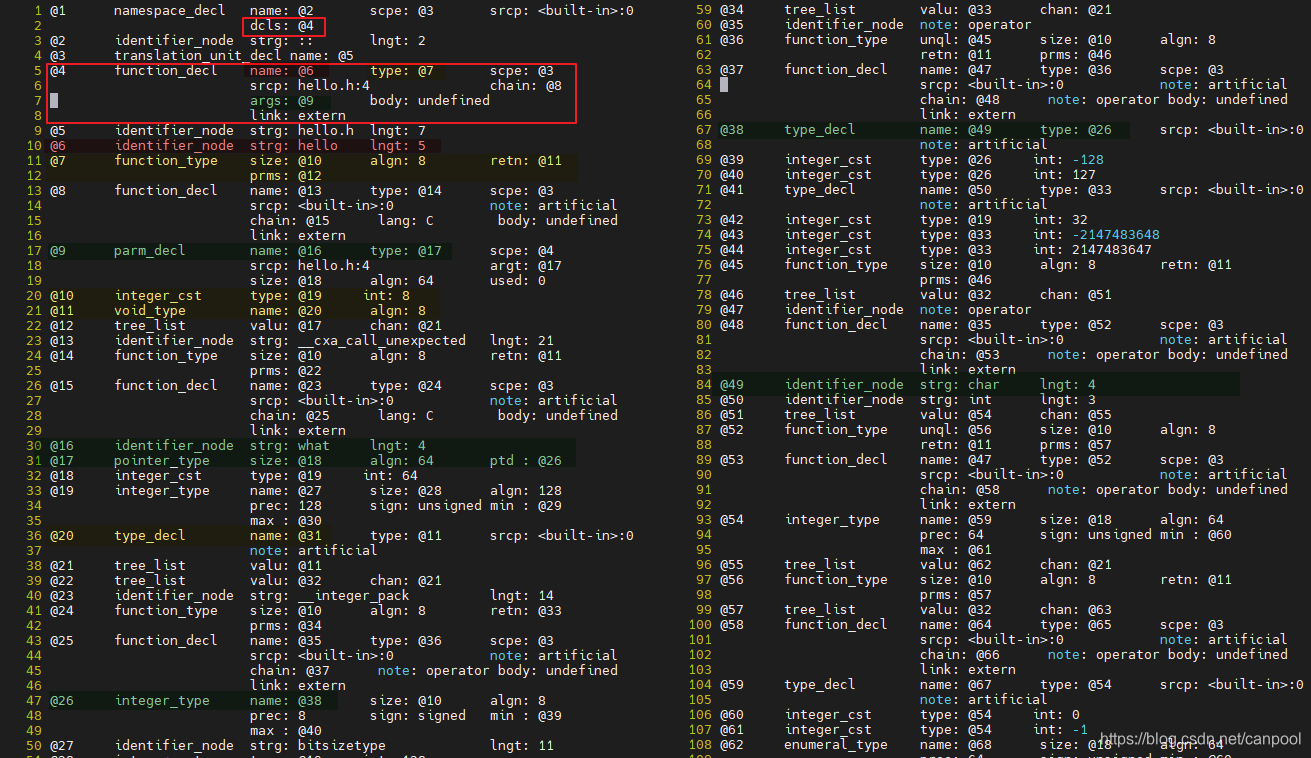Click type_decl on the @20 line
Viewport: 1311px width, 758px height.
150,535
